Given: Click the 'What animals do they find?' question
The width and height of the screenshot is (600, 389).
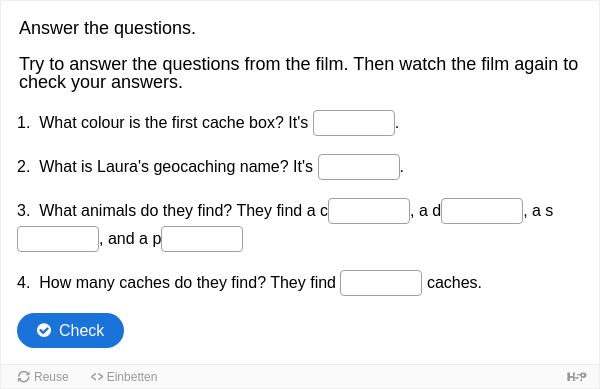Looking at the screenshot, I should pyautogui.click(x=135, y=211).
